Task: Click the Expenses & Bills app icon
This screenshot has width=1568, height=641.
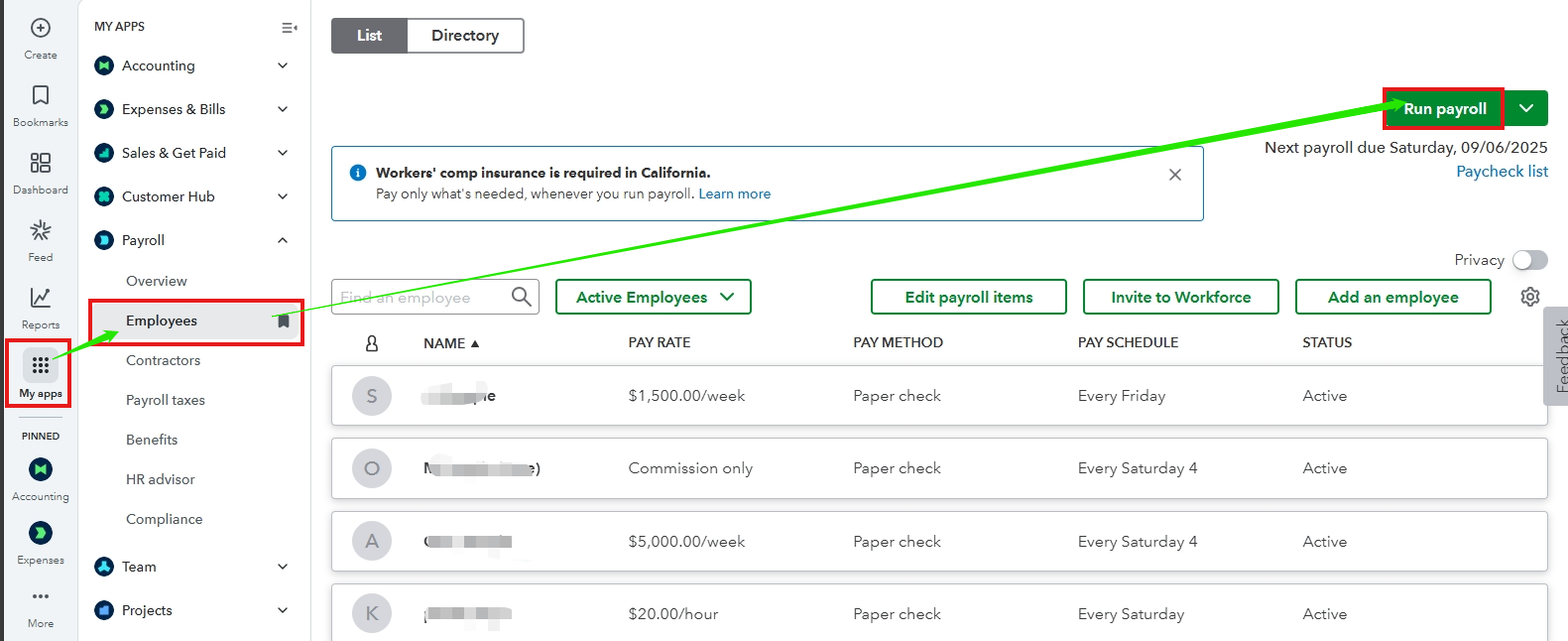Action: (x=104, y=109)
